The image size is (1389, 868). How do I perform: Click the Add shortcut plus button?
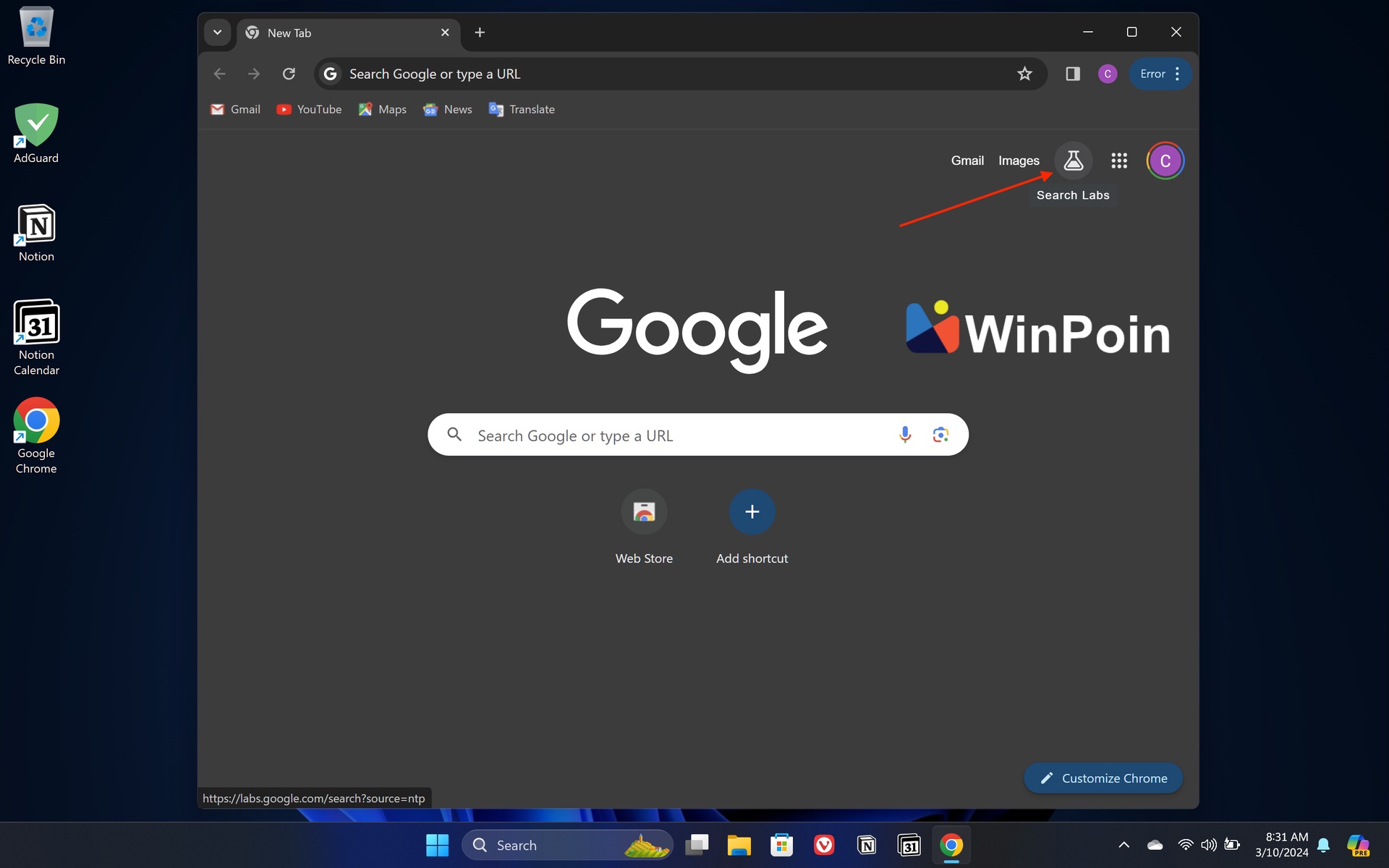tap(752, 512)
